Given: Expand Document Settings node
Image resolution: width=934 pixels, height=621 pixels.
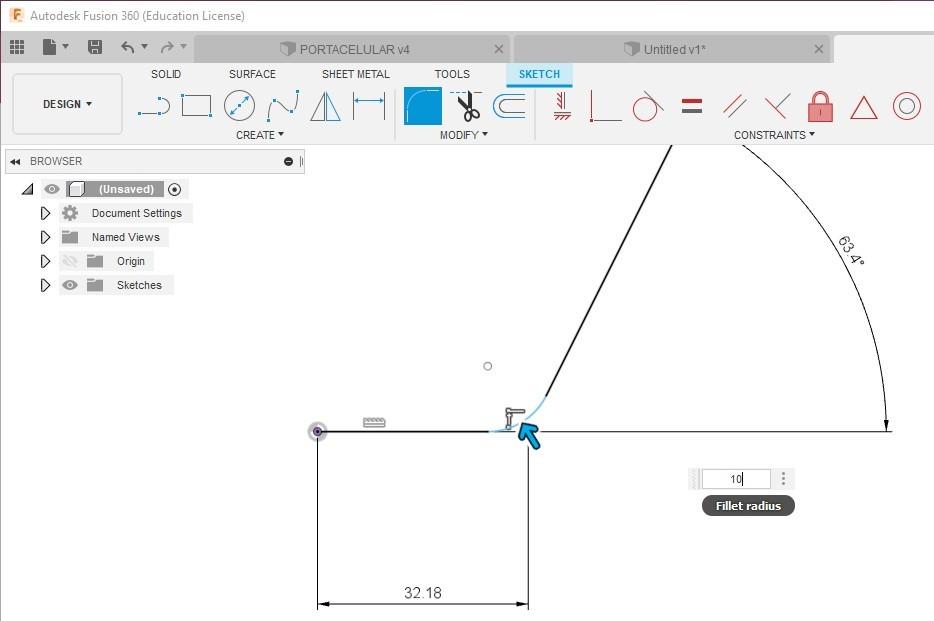Looking at the screenshot, I should (45, 213).
